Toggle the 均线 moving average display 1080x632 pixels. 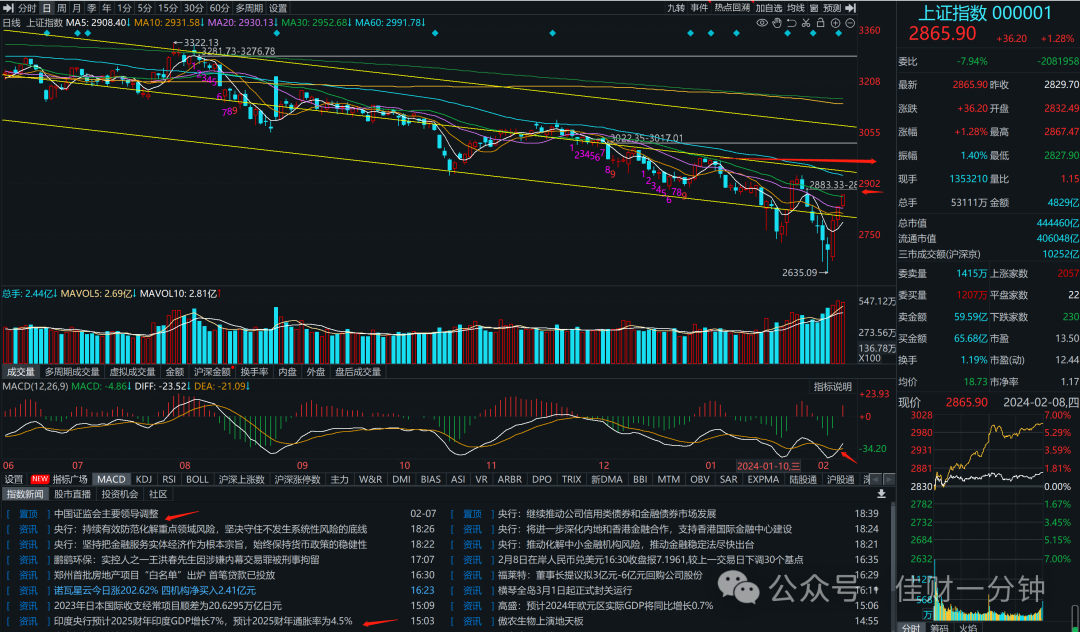[x=796, y=8]
